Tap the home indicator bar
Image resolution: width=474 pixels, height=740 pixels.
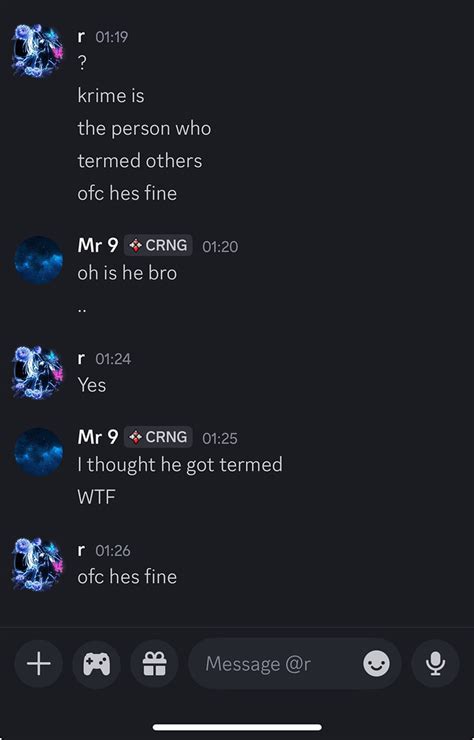point(237,727)
